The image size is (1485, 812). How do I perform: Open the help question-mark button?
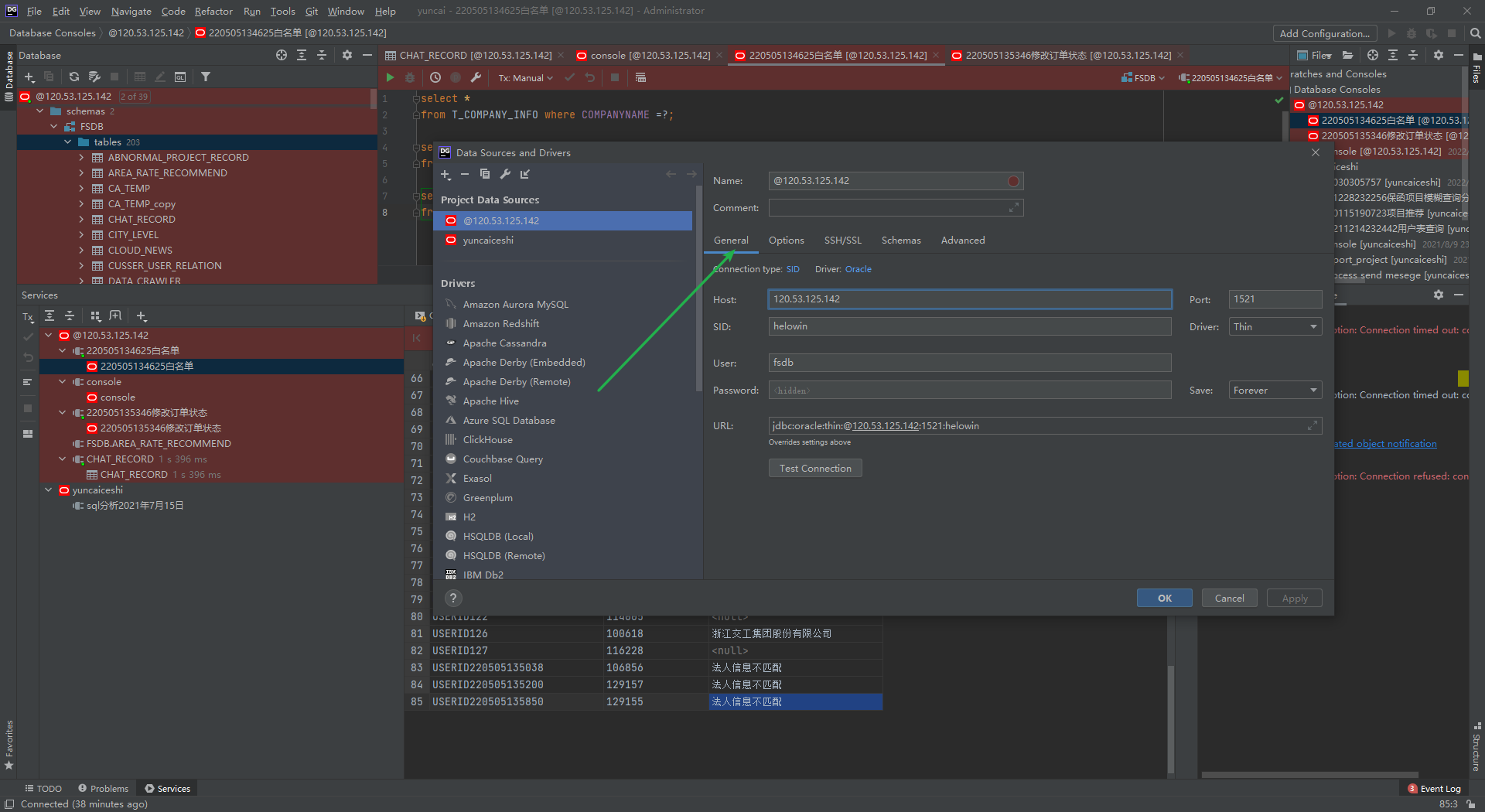pyautogui.click(x=454, y=598)
